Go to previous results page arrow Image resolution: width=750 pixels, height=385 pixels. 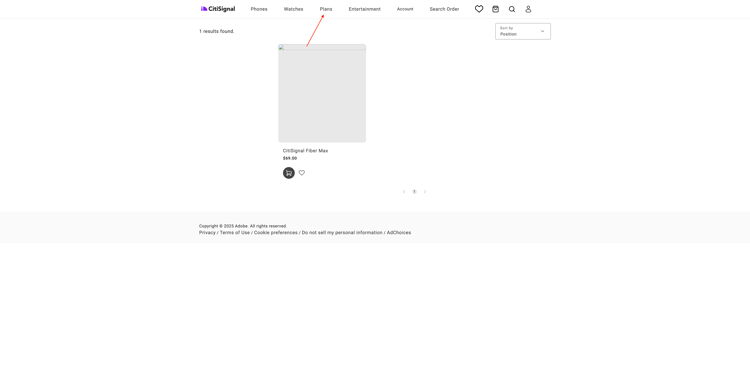(x=404, y=192)
